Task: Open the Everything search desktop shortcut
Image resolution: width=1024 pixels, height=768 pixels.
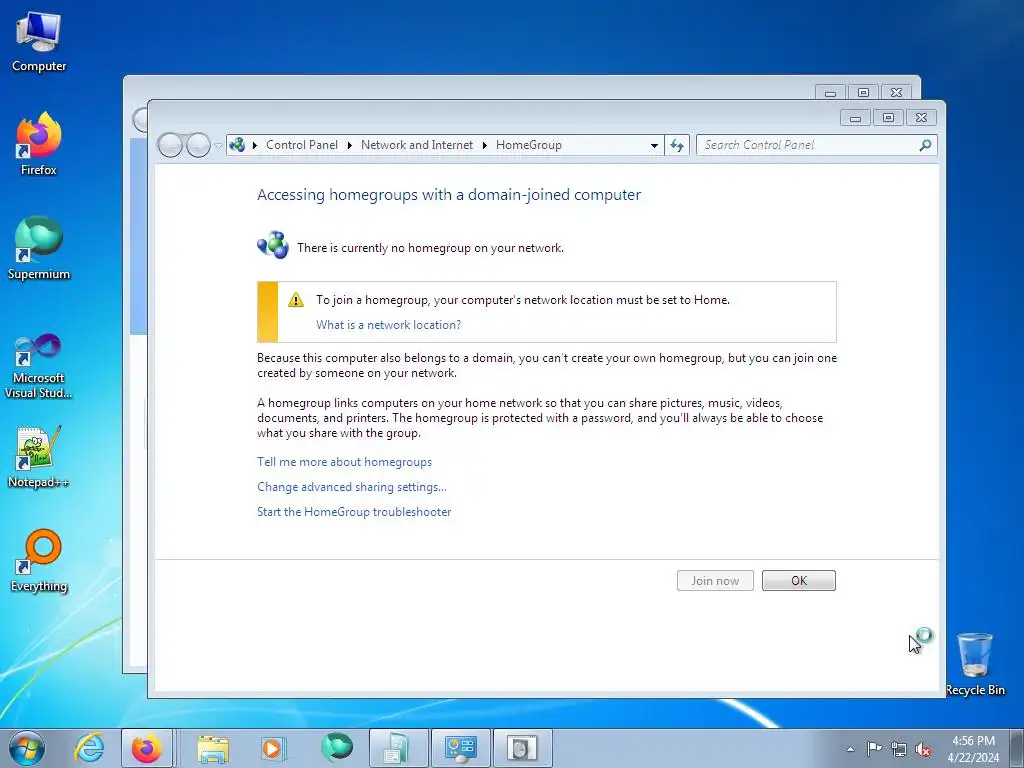Action: [x=39, y=560]
